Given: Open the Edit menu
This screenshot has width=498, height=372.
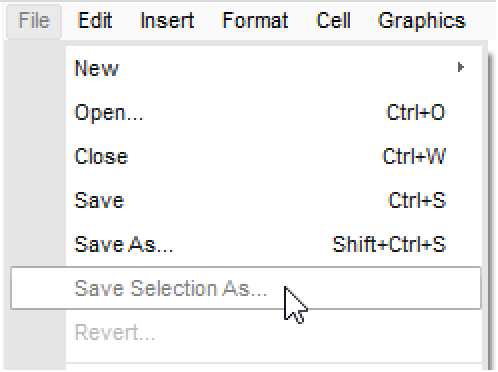Looking at the screenshot, I should click(x=95, y=21).
